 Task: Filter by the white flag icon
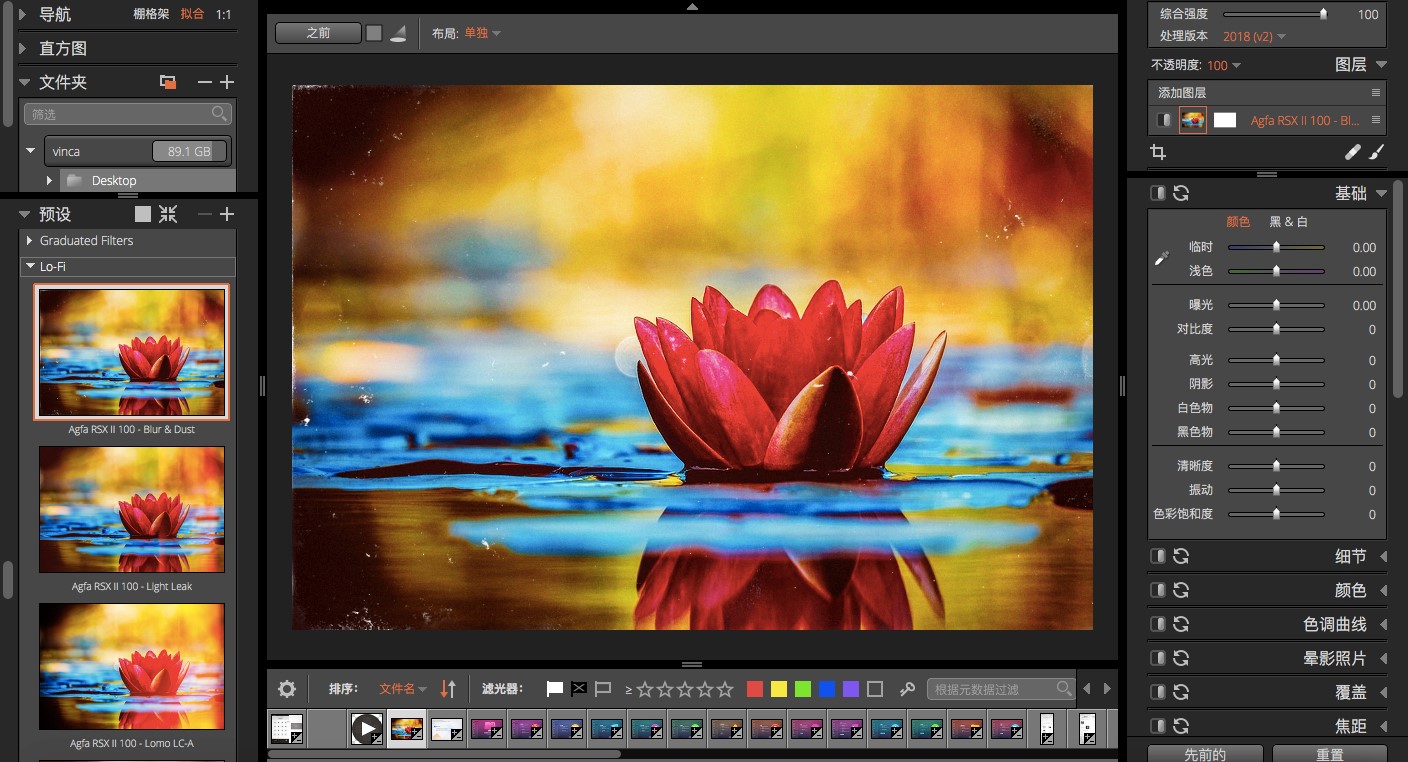click(x=554, y=688)
